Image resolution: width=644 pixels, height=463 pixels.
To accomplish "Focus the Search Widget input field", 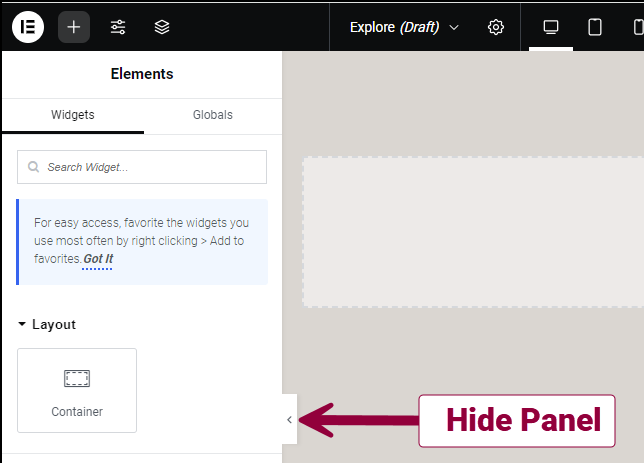I will [142, 167].
